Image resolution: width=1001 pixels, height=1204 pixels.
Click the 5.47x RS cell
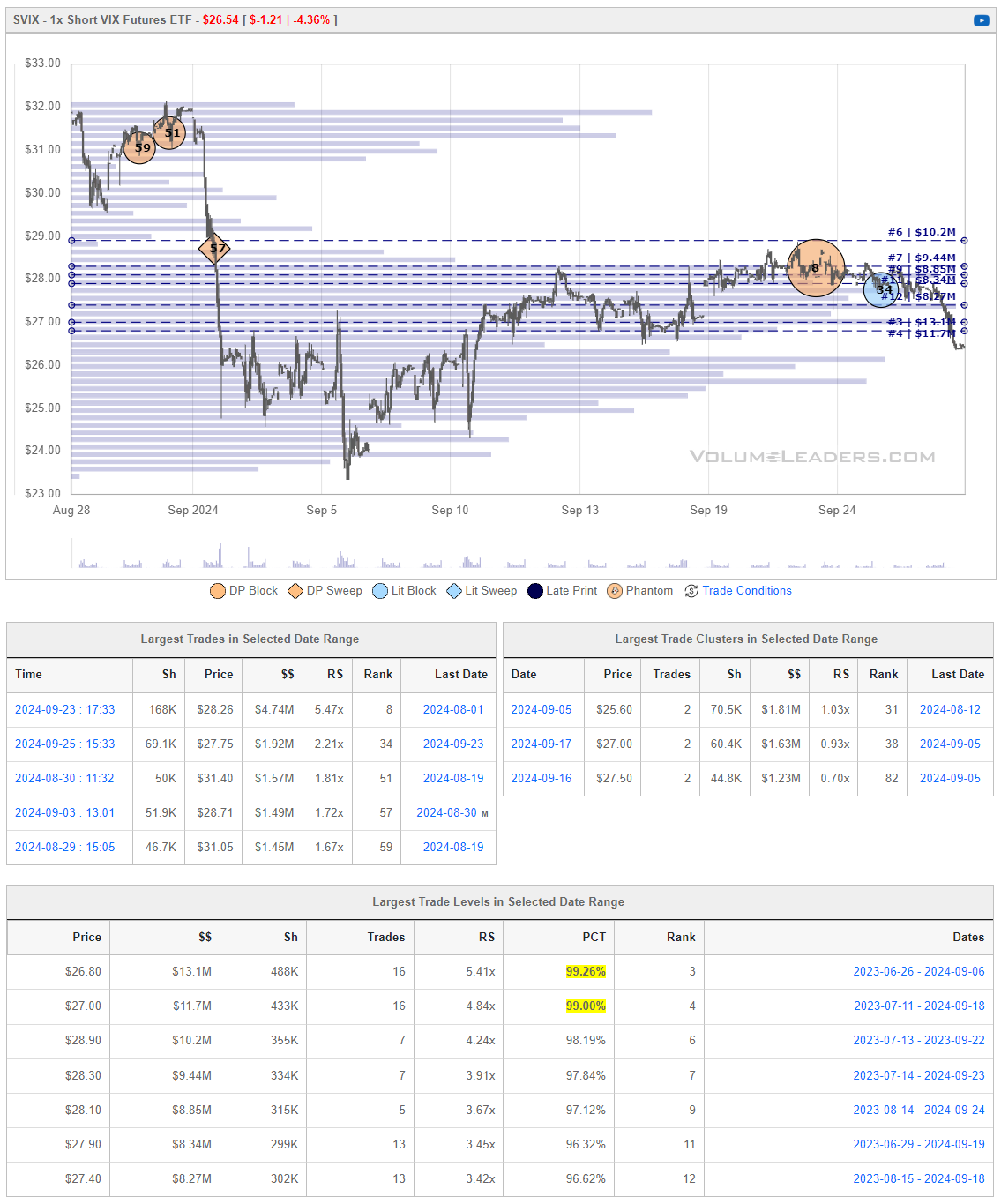click(329, 709)
